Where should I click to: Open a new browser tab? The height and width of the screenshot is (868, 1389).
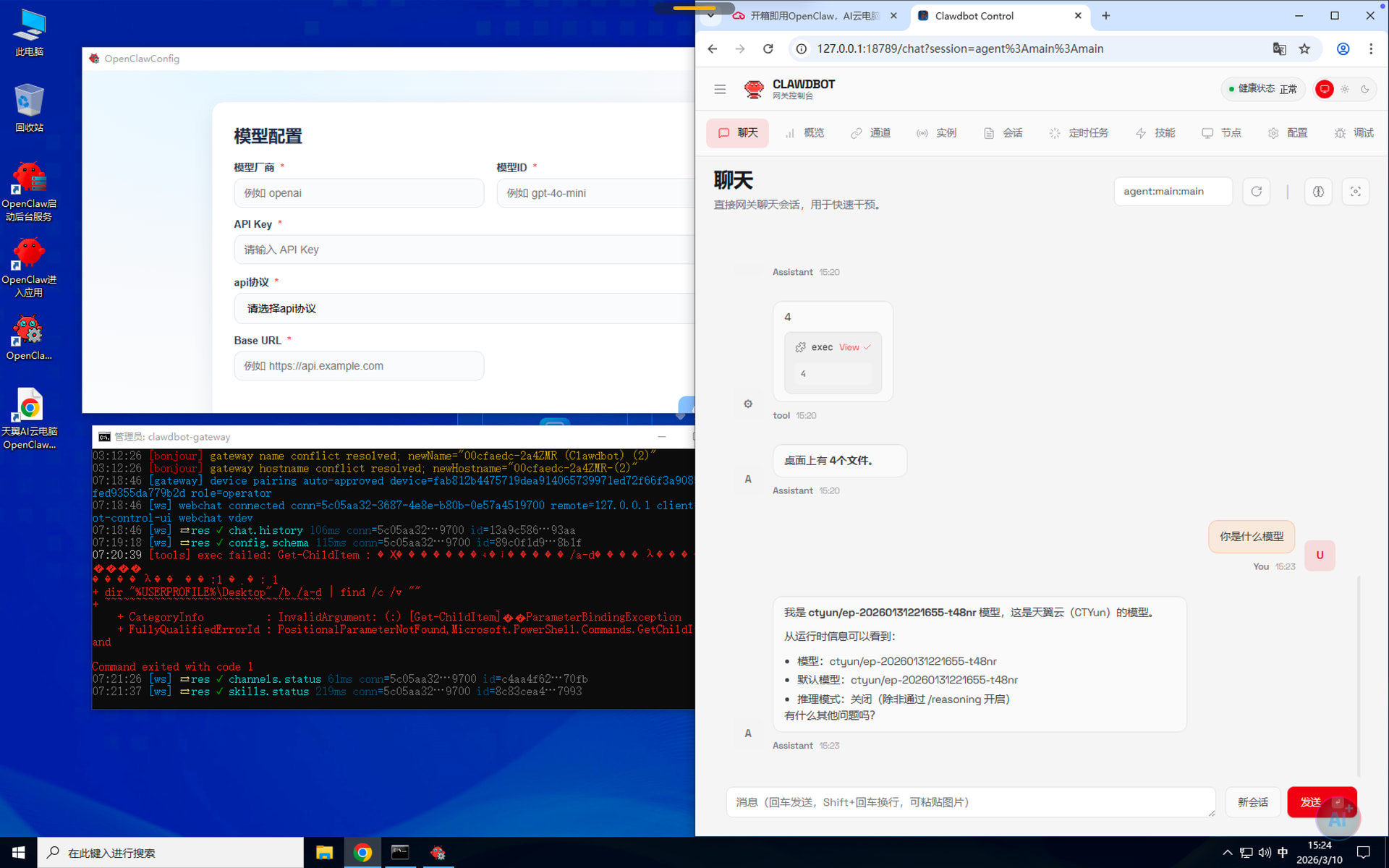[1105, 15]
